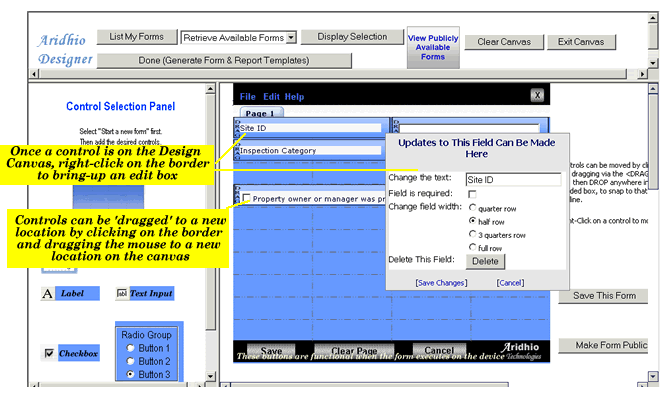Click the Save This Form button
660x400 pixels.
pyautogui.click(x=604, y=296)
